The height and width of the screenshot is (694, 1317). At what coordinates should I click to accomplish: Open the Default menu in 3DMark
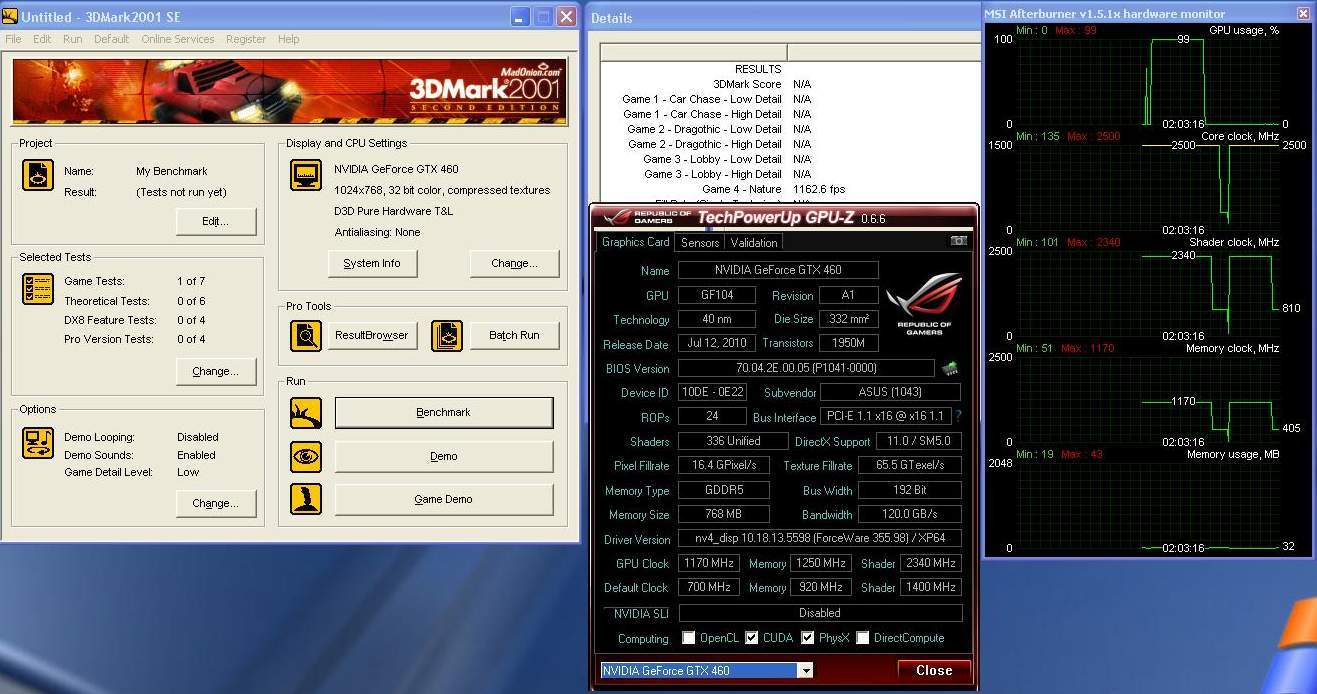111,39
